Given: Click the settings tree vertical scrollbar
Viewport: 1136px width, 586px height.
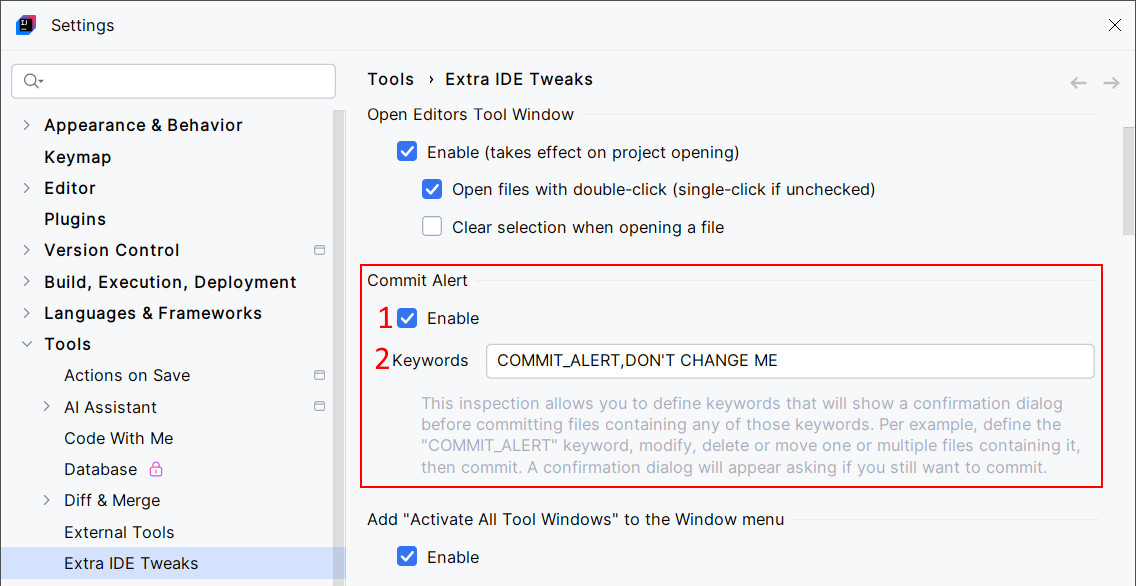Looking at the screenshot, I should (338, 348).
